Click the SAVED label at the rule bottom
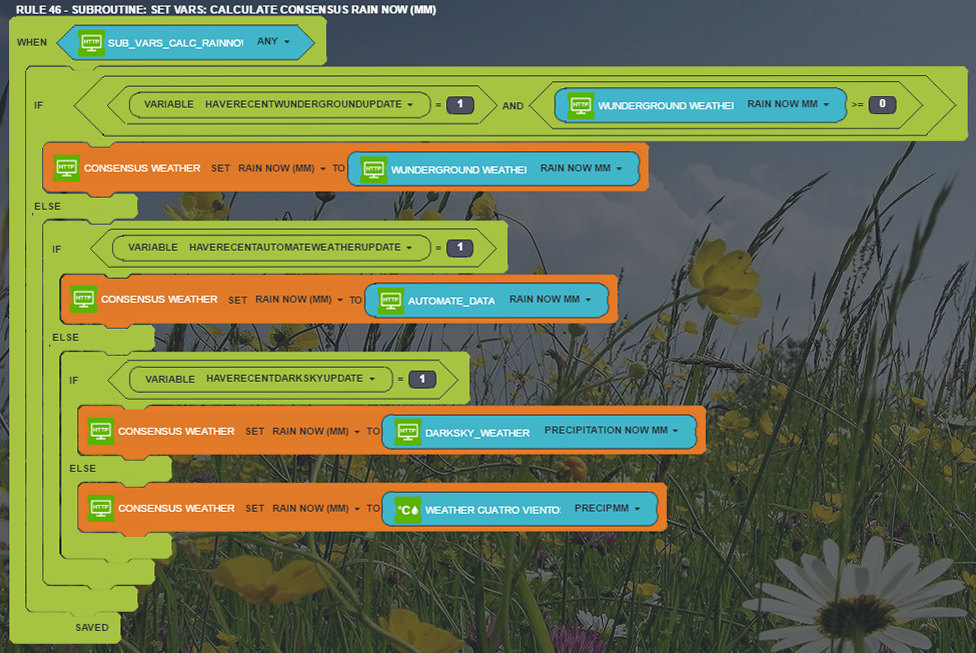The image size is (976, 653). (x=91, y=627)
